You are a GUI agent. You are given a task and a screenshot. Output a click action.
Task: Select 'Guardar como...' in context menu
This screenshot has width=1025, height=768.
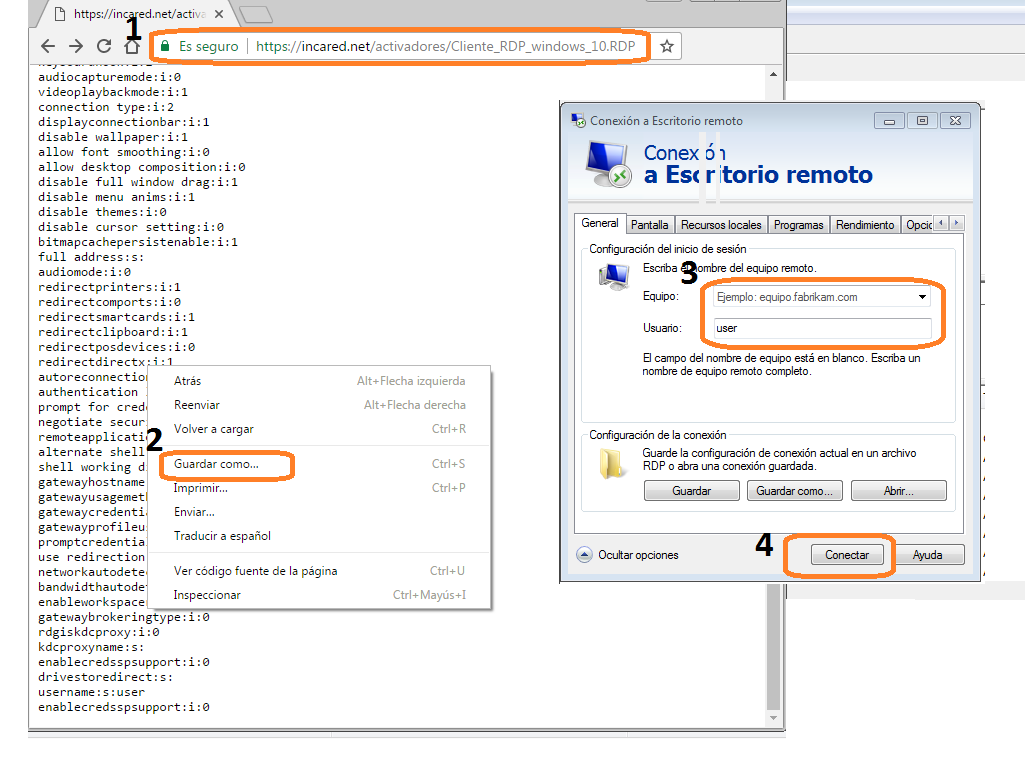point(216,464)
